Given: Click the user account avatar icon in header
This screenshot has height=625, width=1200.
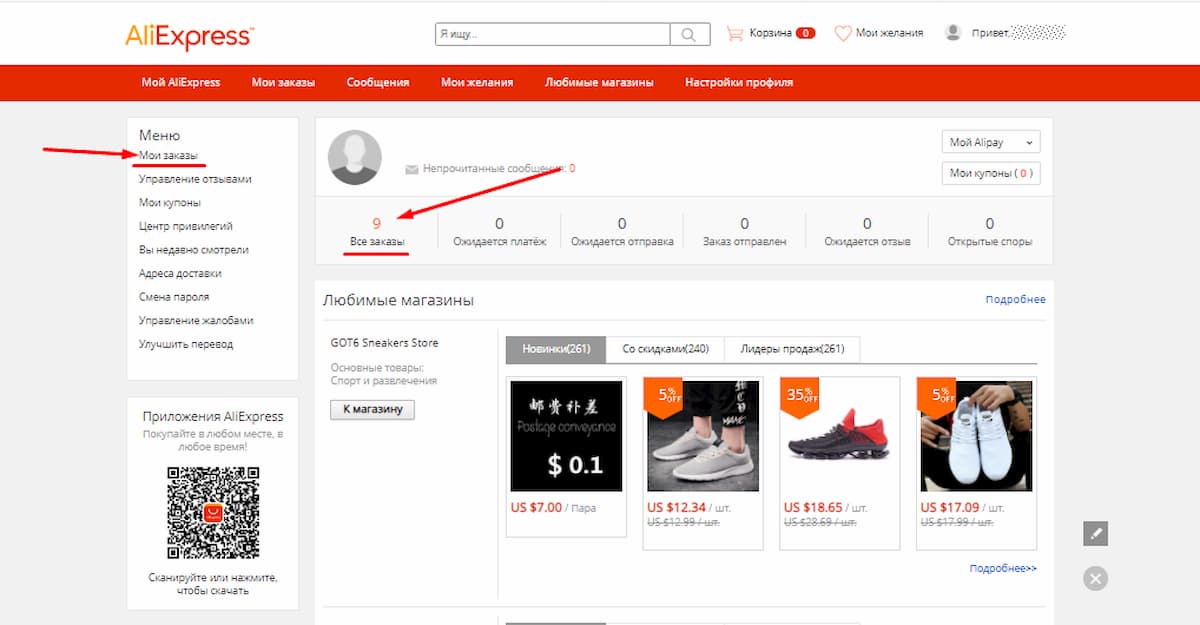Looking at the screenshot, I should (953, 33).
